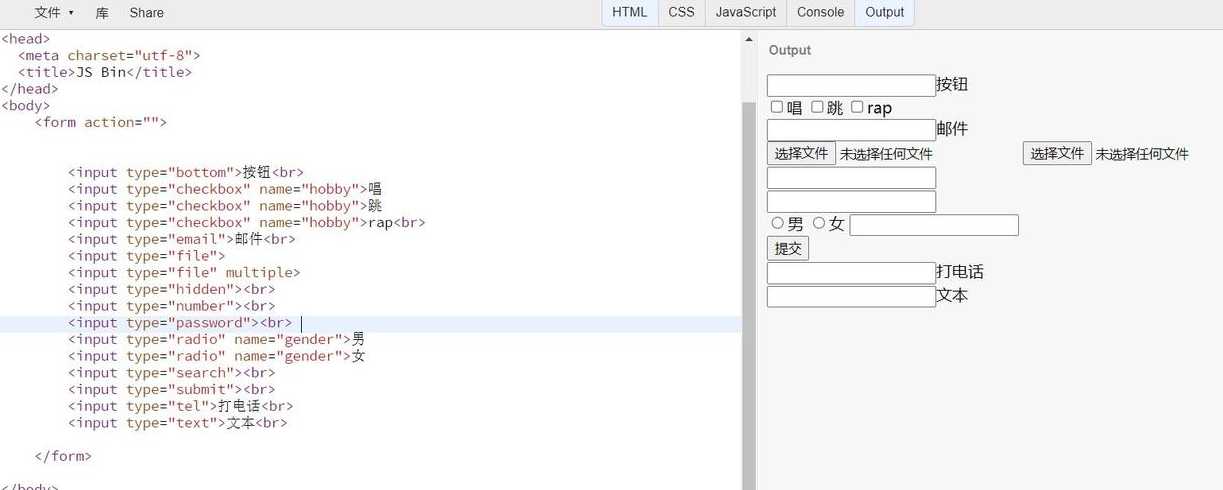1223x490 pixels.
Task: Click the checkbox code line ending with 跳
Action: click(225, 205)
